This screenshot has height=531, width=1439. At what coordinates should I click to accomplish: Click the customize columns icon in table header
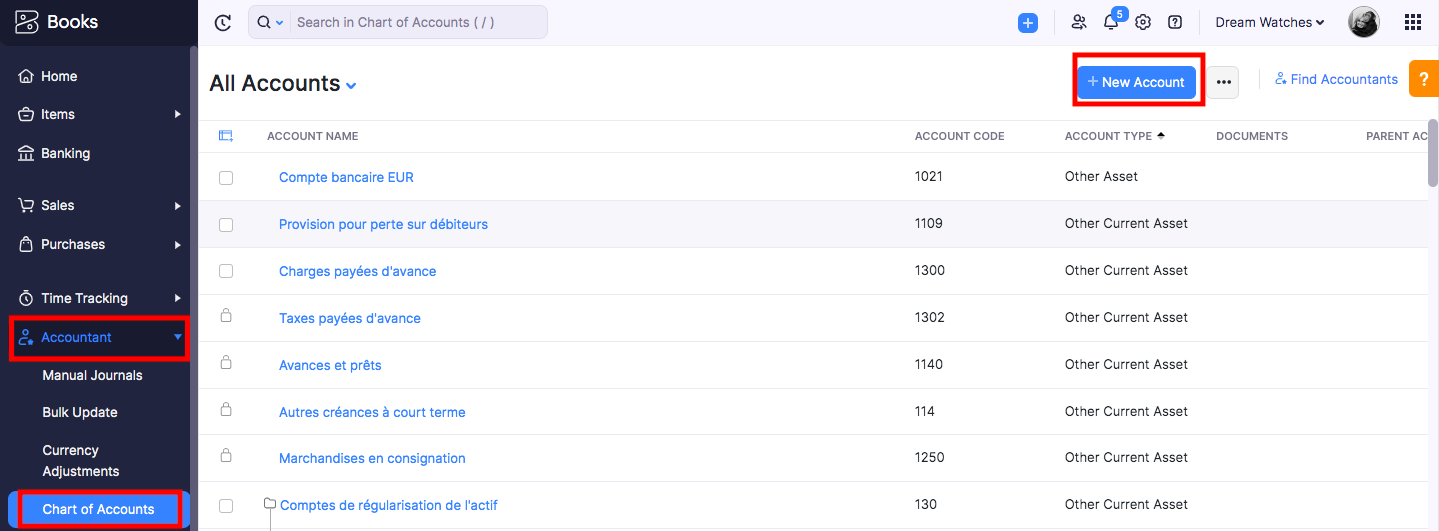click(x=226, y=136)
